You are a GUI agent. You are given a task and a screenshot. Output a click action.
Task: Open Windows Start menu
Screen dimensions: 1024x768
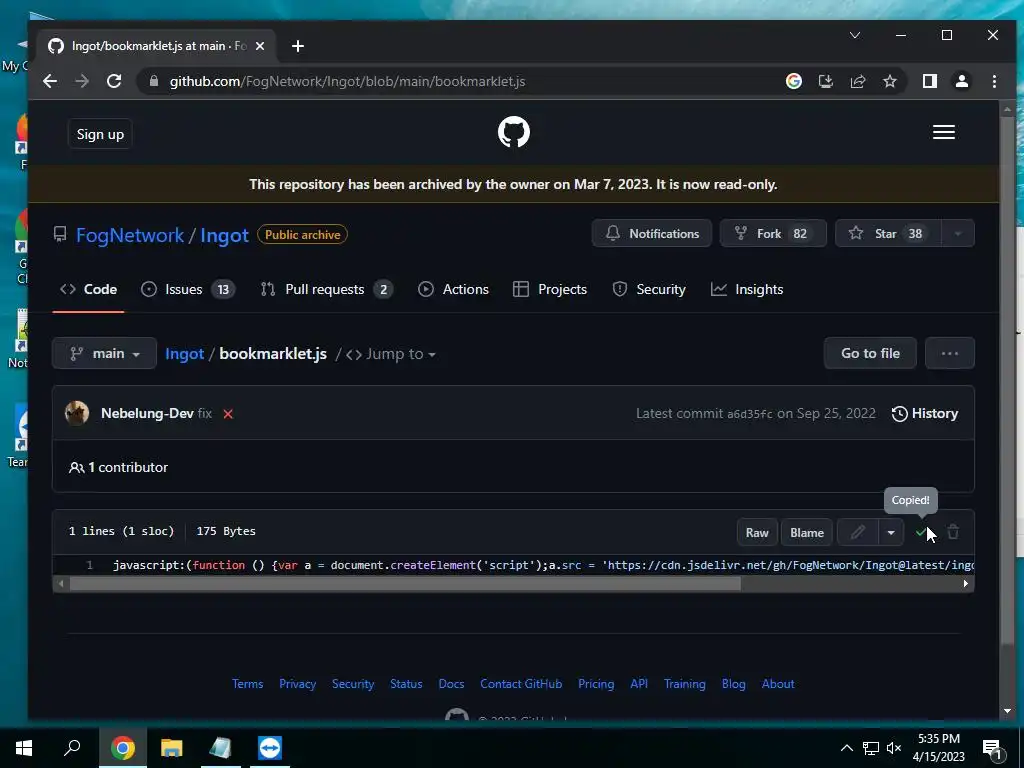(x=24, y=748)
